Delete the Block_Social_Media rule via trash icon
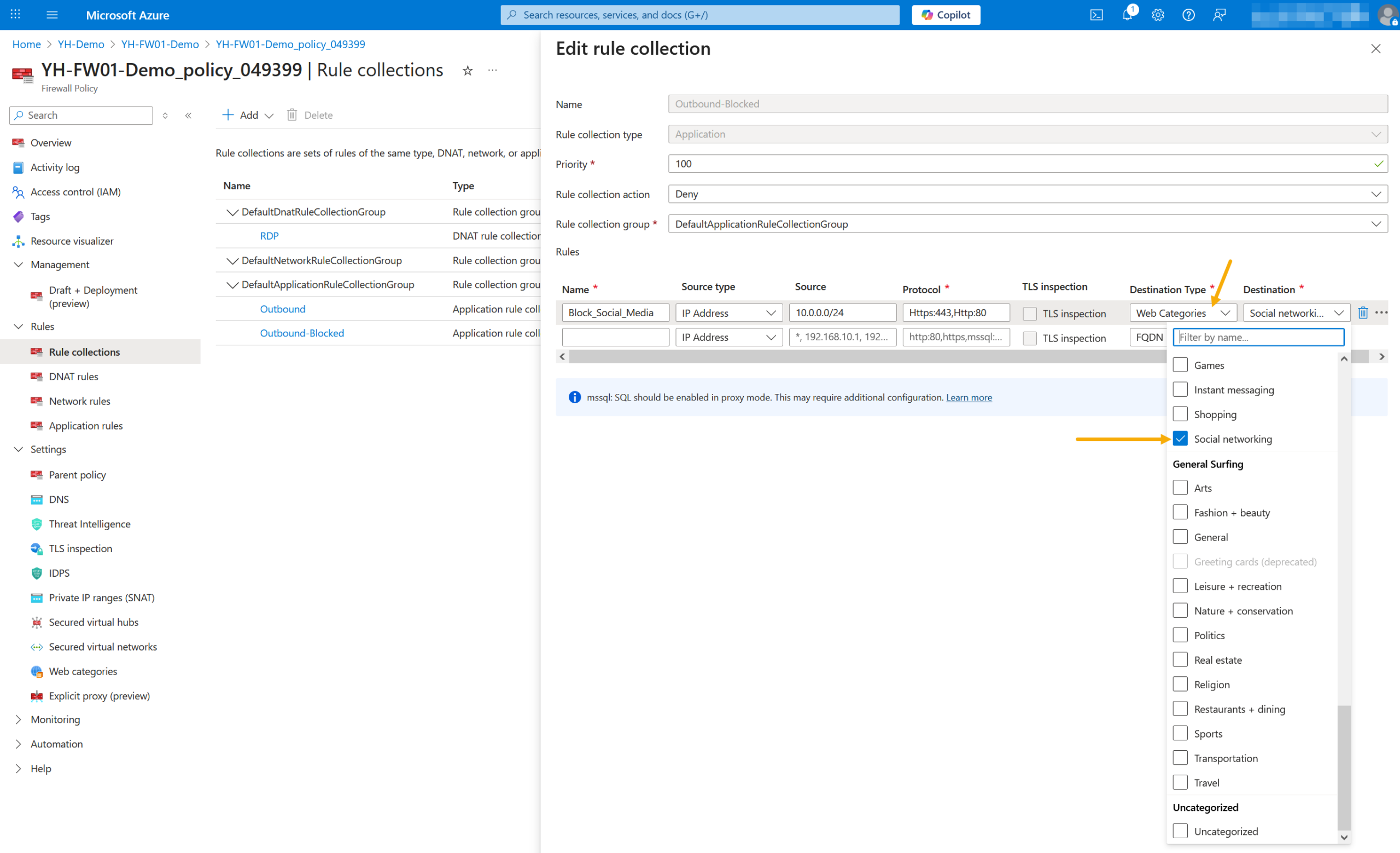Image resolution: width=1400 pixels, height=853 pixels. 1362,312
